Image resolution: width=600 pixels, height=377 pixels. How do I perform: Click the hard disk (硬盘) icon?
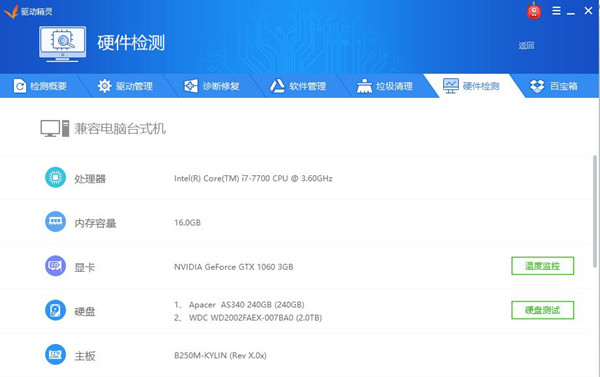click(x=55, y=310)
